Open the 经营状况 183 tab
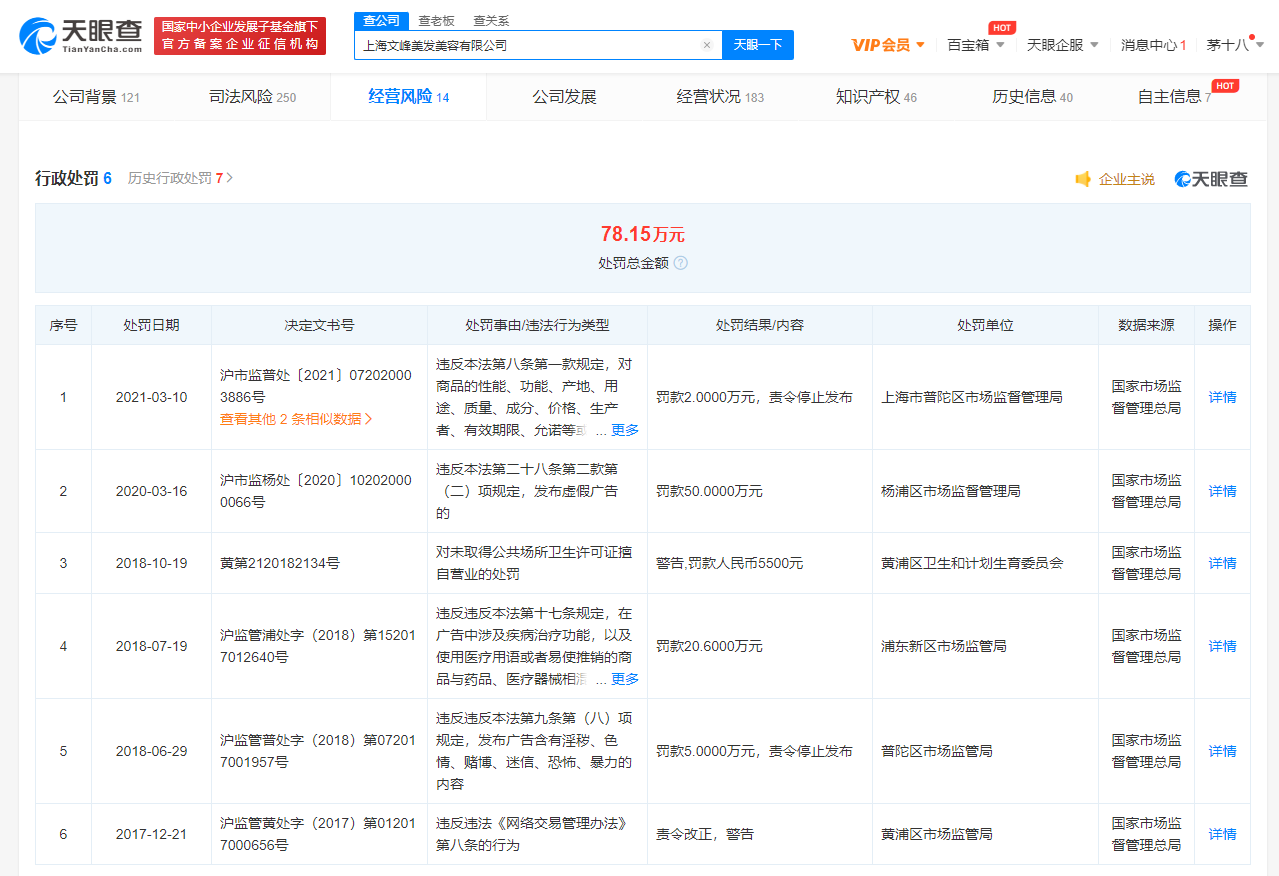This screenshot has width=1279, height=876. click(720, 97)
